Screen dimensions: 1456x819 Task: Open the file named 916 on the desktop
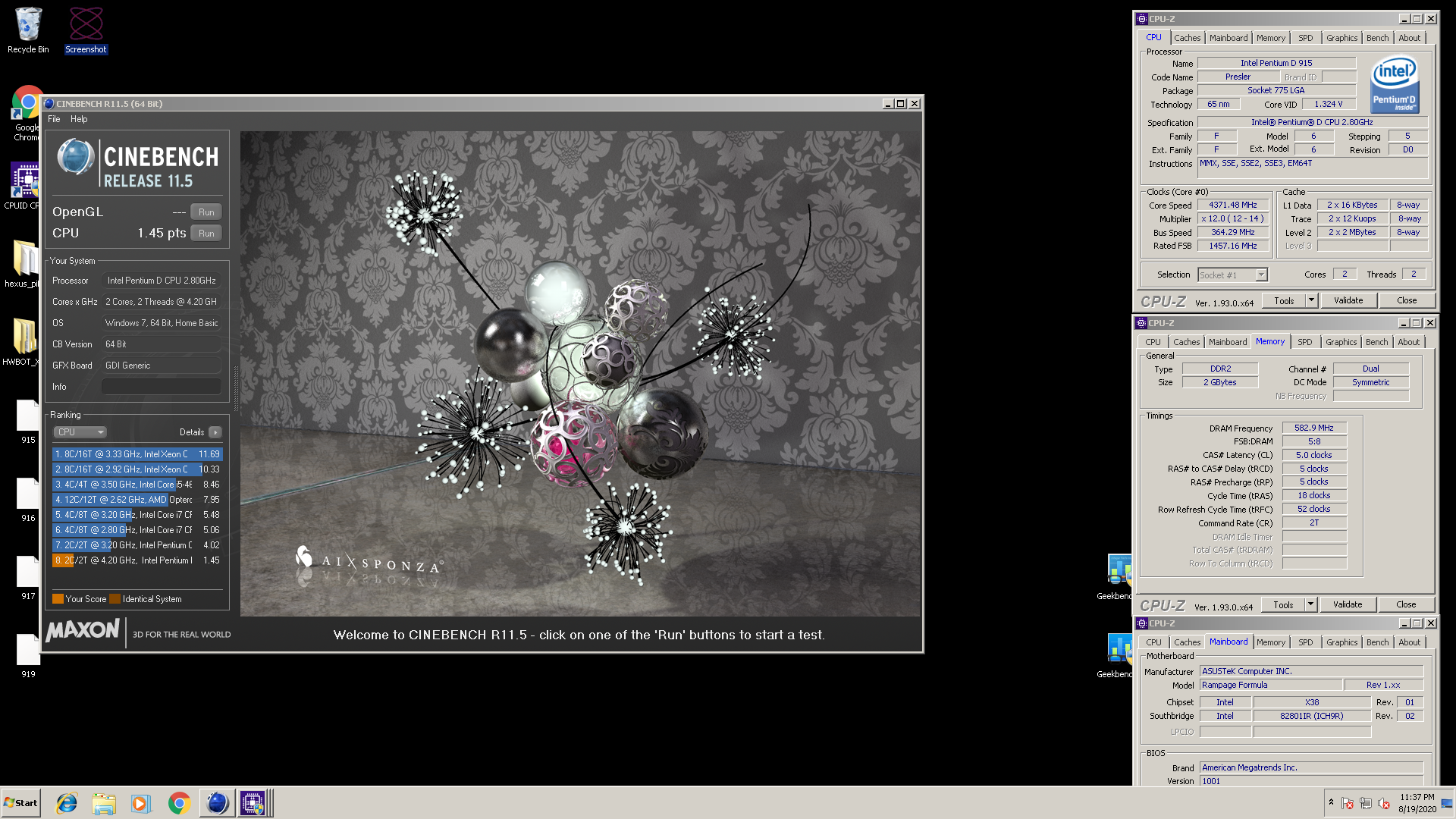click(x=28, y=500)
